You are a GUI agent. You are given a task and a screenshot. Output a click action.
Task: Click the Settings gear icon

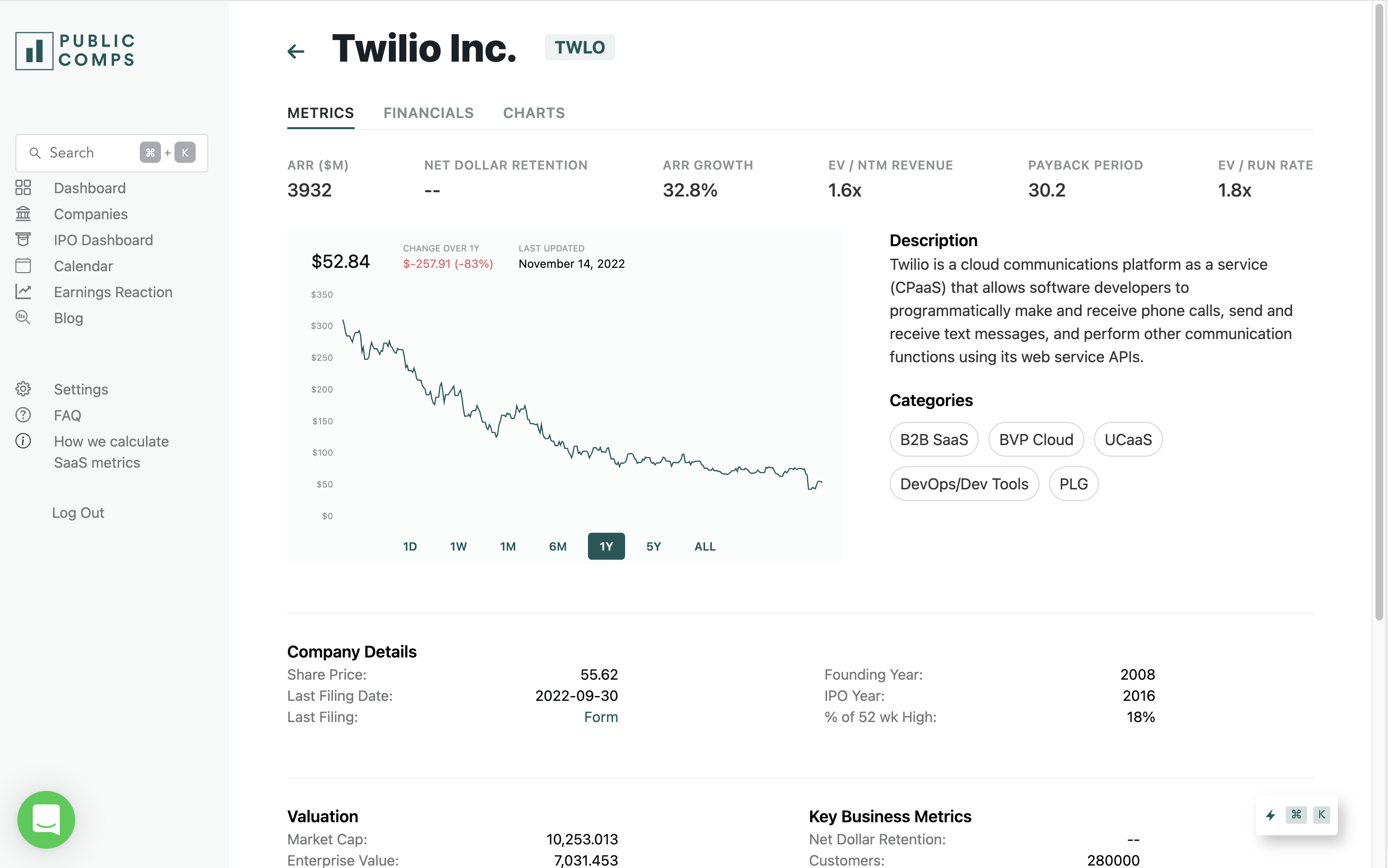[x=23, y=389]
